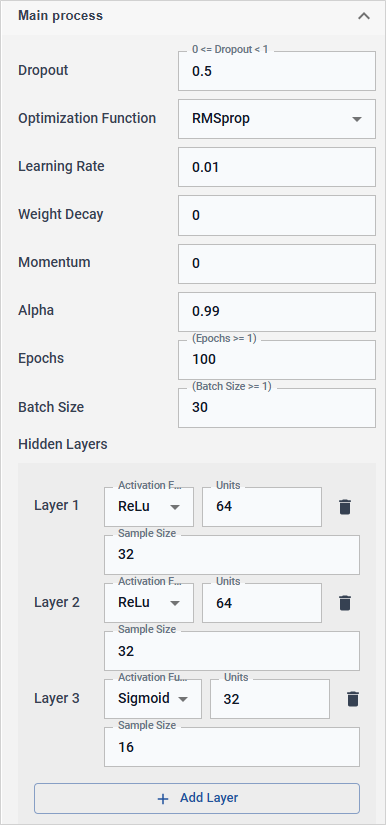This screenshot has height=825, width=386.
Task: Click the Add Layer button
Action: 197,798
